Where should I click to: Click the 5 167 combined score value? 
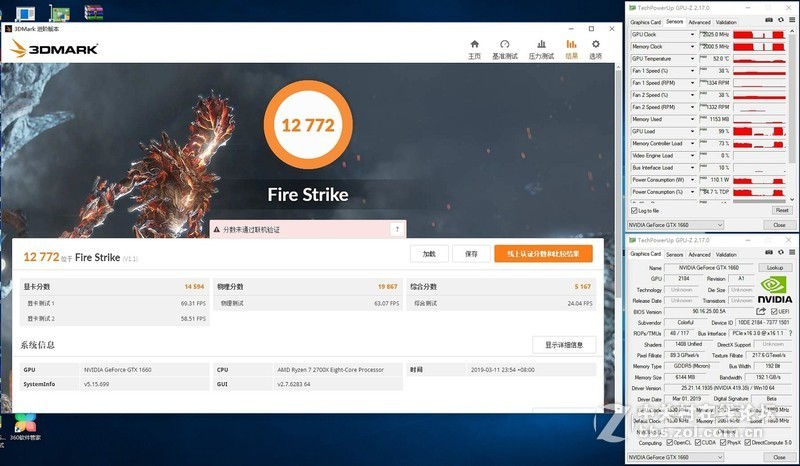pyautogui.click(x=583, y=287)
